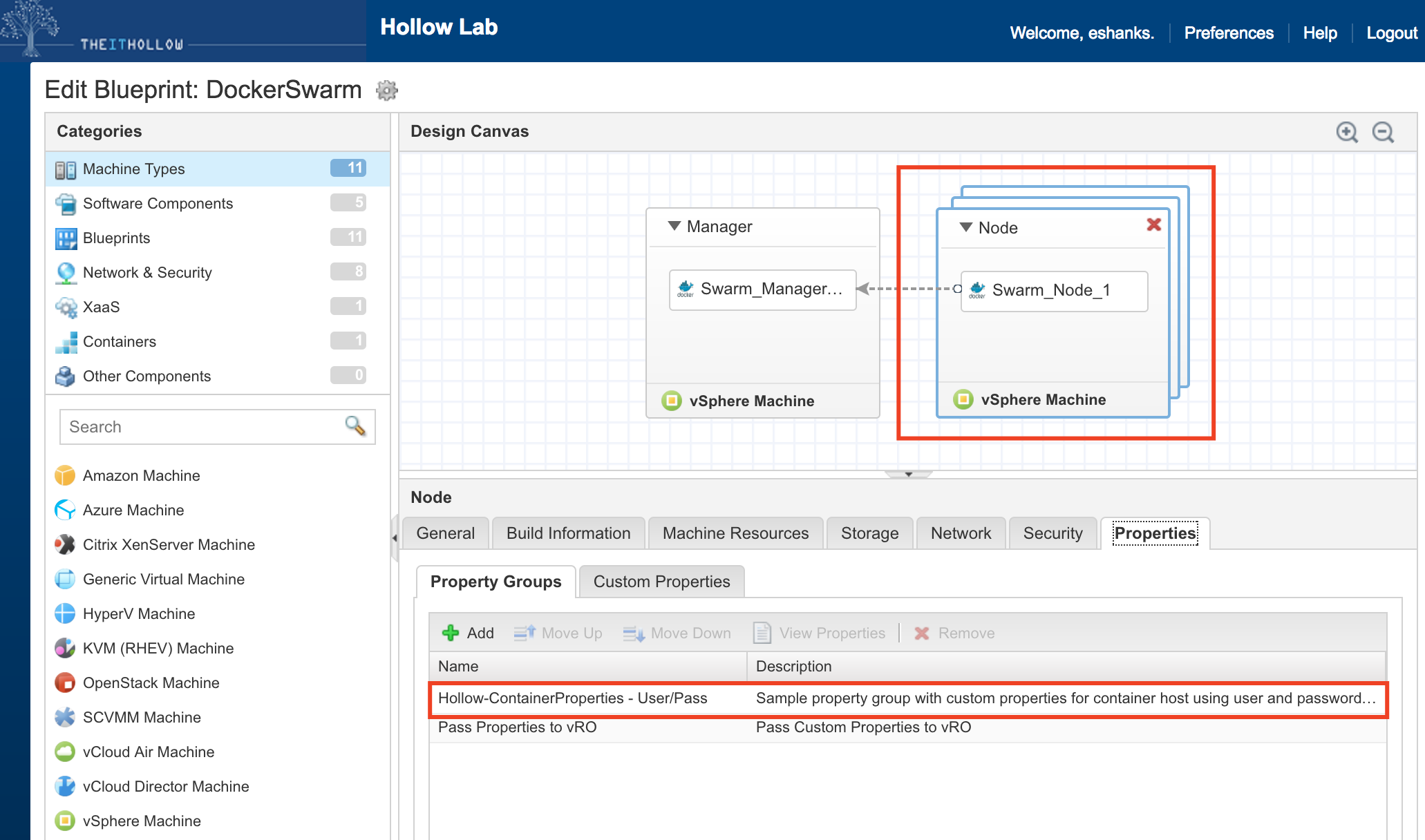Click the green Add plus icon
The image size is (1425, 840).
click(x=451, y=633)
